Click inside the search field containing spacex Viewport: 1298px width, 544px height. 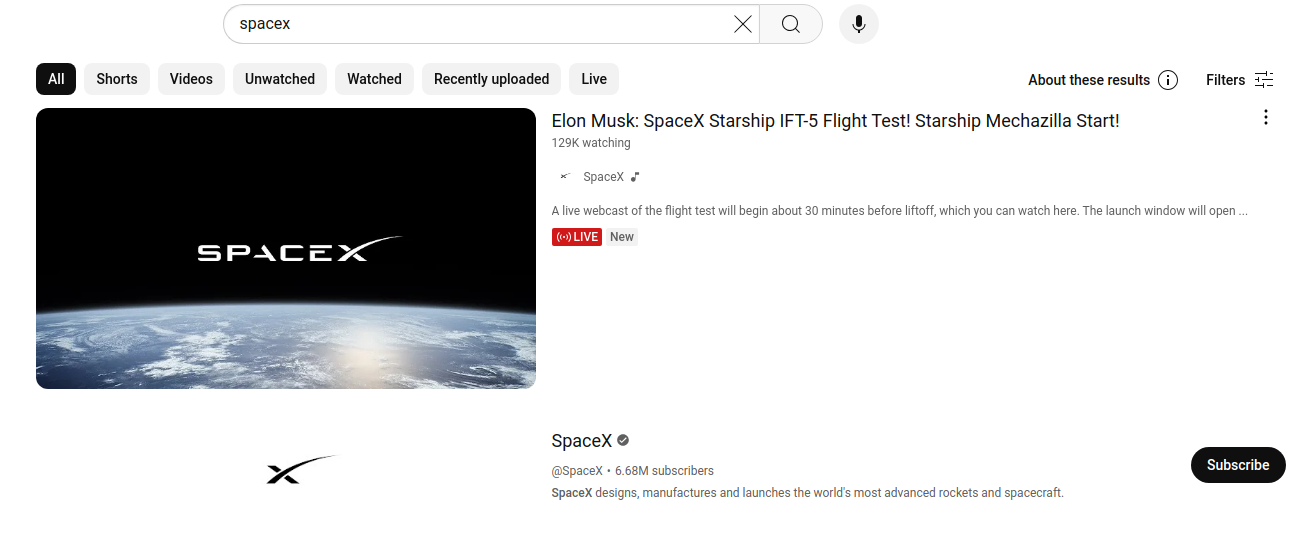tap(480, 24)
